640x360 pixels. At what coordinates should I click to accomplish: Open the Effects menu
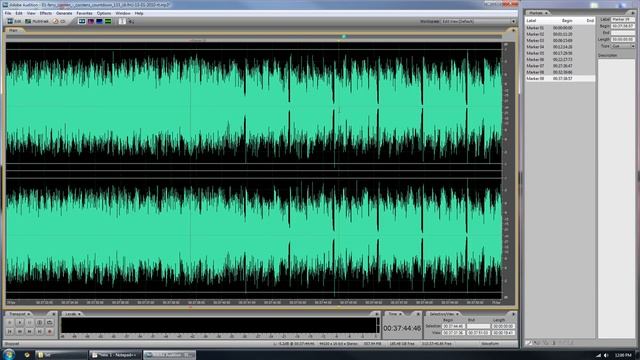coord(46,13)
